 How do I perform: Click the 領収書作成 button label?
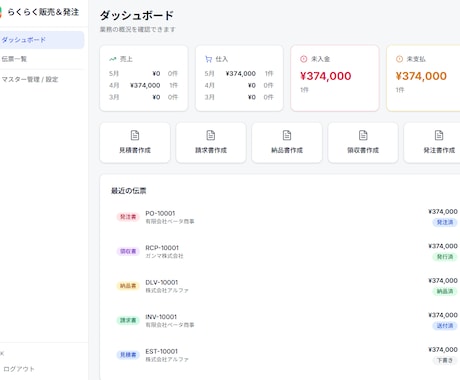click(x=363, y=150)
